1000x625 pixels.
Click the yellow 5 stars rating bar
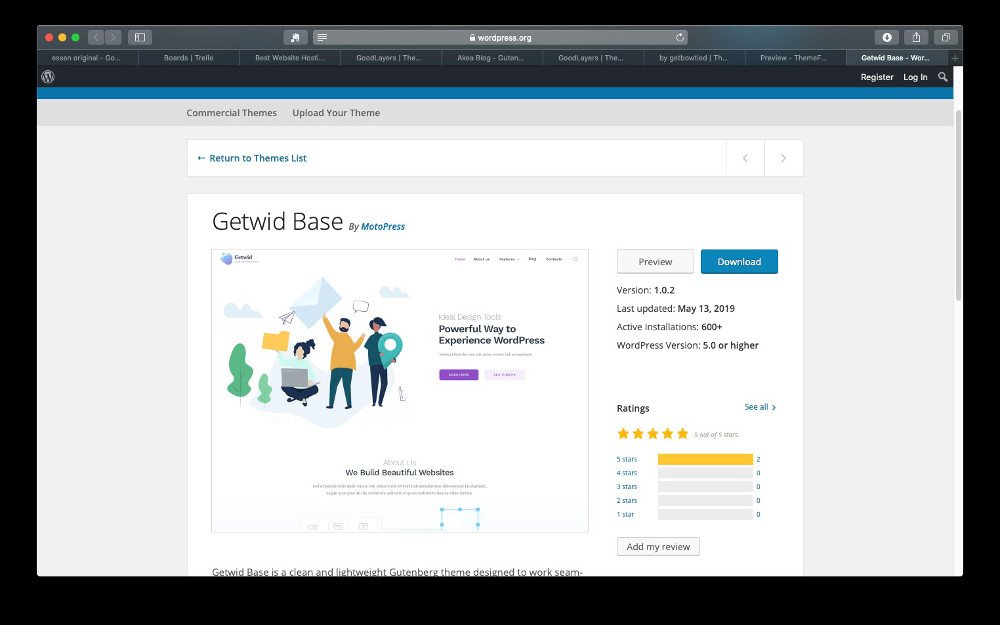705,459
